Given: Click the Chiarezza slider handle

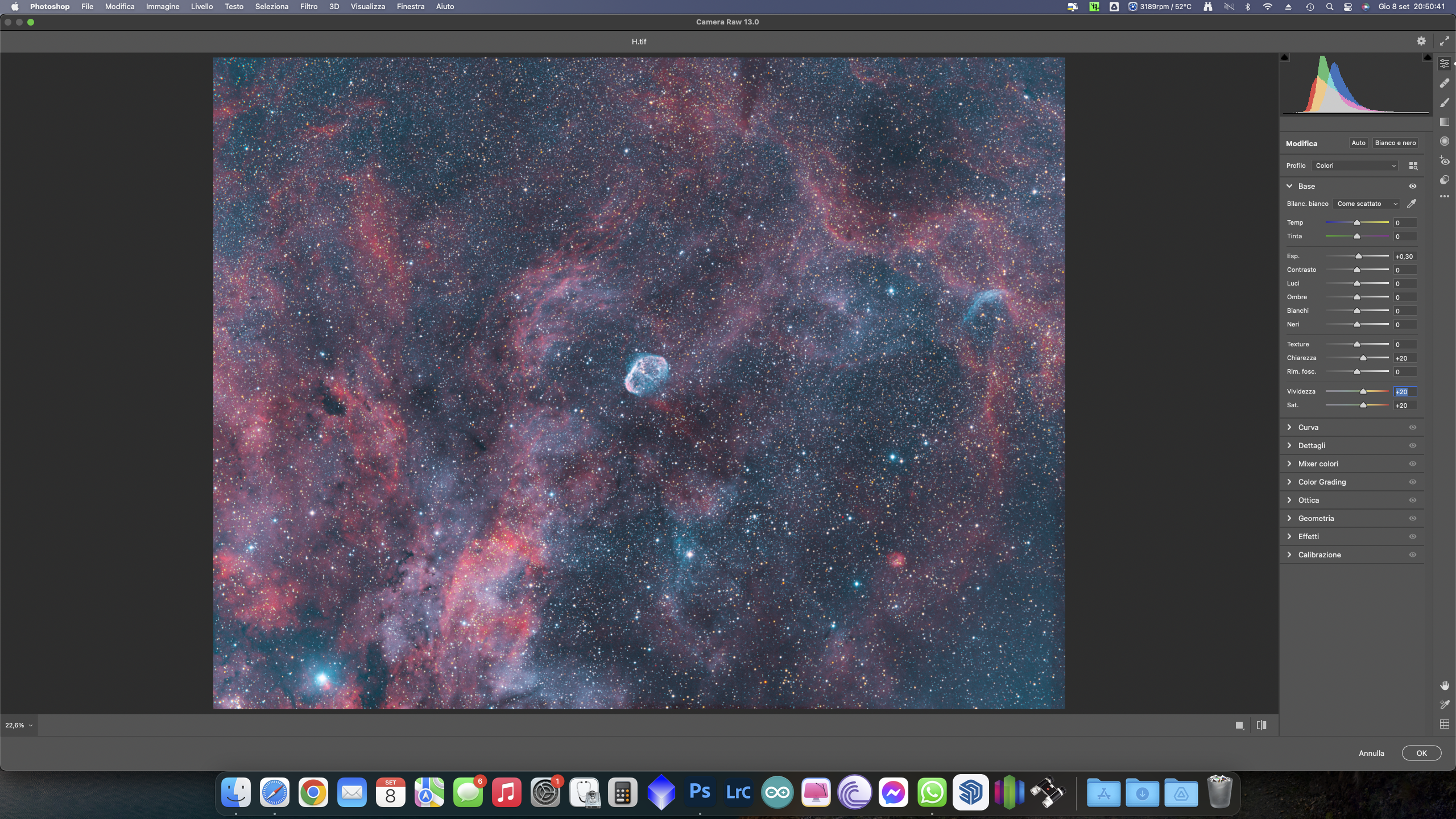Looking at the screenshot, I should coord(1363,358).
